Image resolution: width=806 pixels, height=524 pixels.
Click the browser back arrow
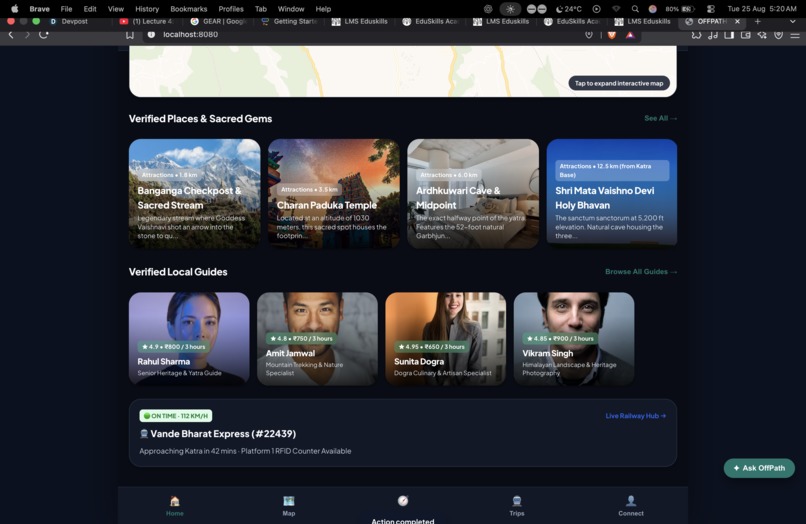11,34
